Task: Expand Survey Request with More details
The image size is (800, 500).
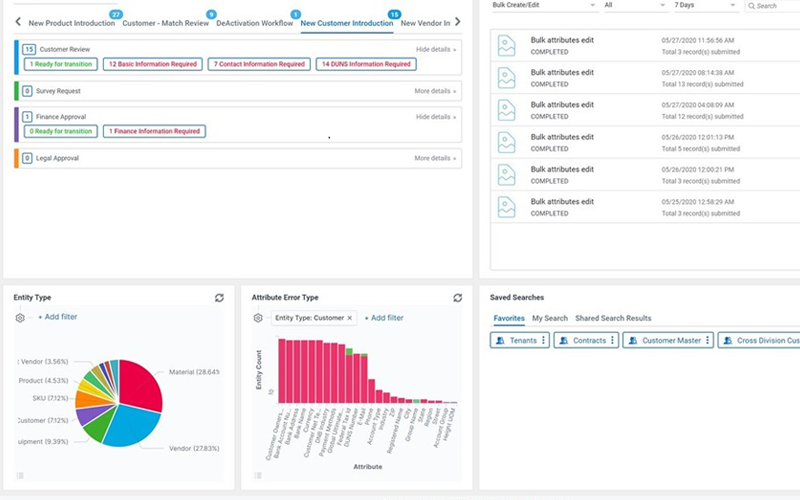Action: click(x=436, y=91)
